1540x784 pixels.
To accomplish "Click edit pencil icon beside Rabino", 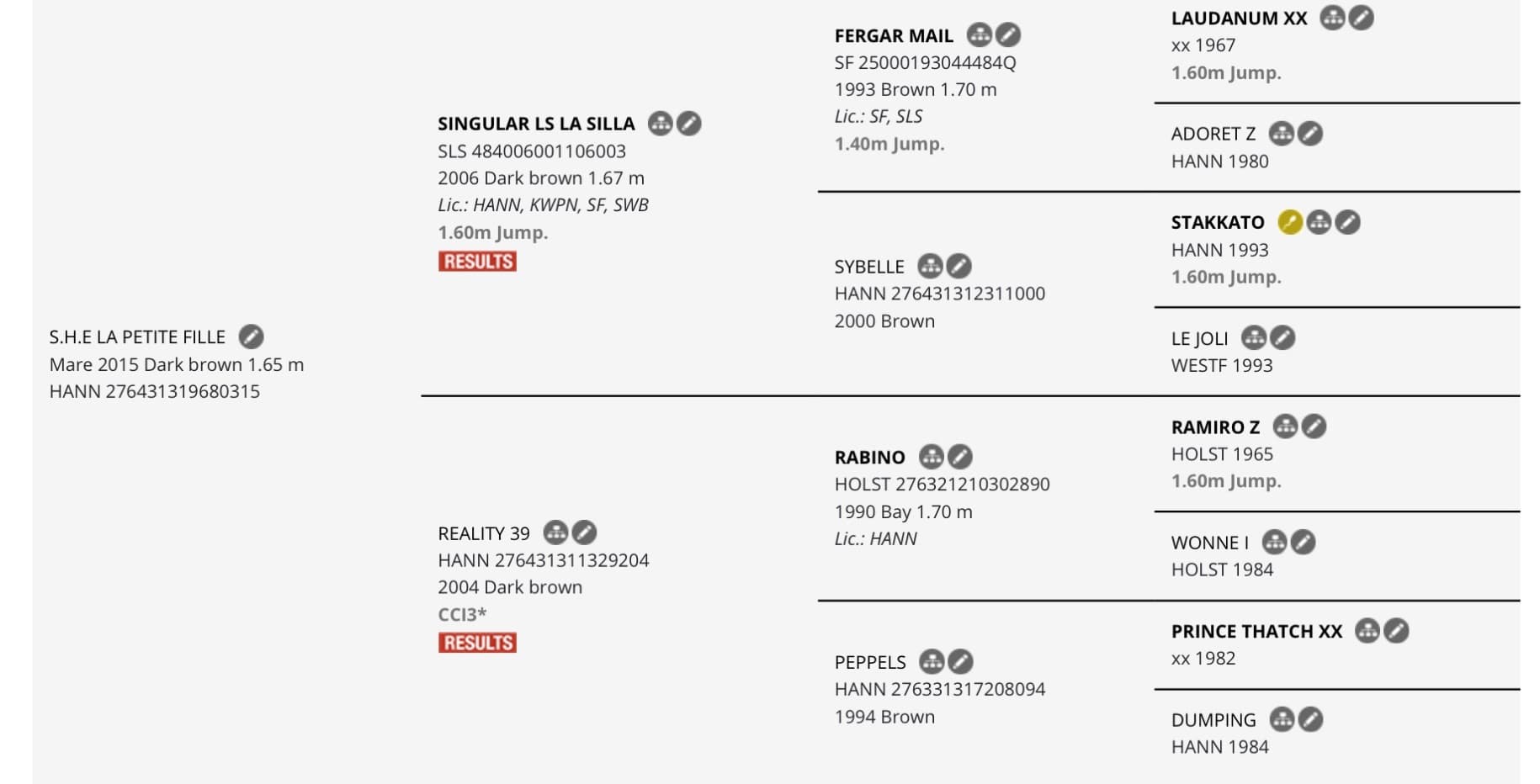I will coord(960,457).
